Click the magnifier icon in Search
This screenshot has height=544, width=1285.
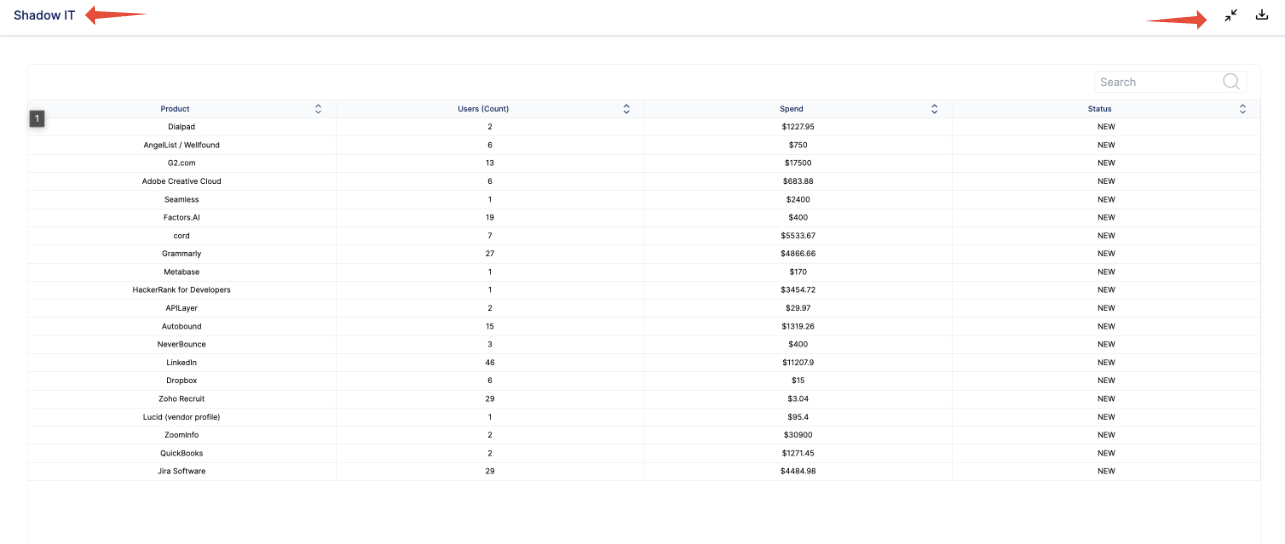click(x=1231, y=82)
